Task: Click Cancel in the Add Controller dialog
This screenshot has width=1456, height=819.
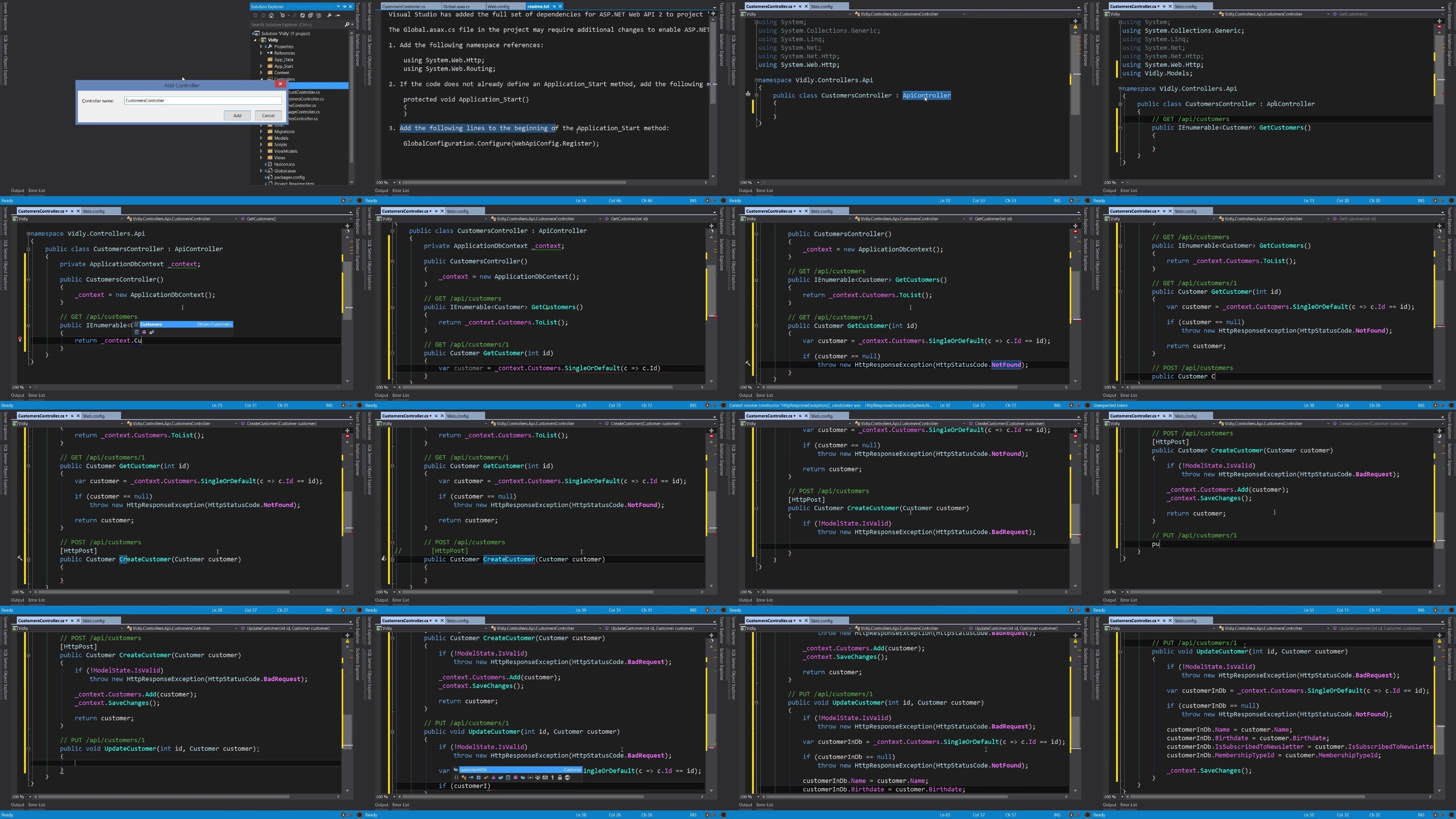Action: click(268, 115)
